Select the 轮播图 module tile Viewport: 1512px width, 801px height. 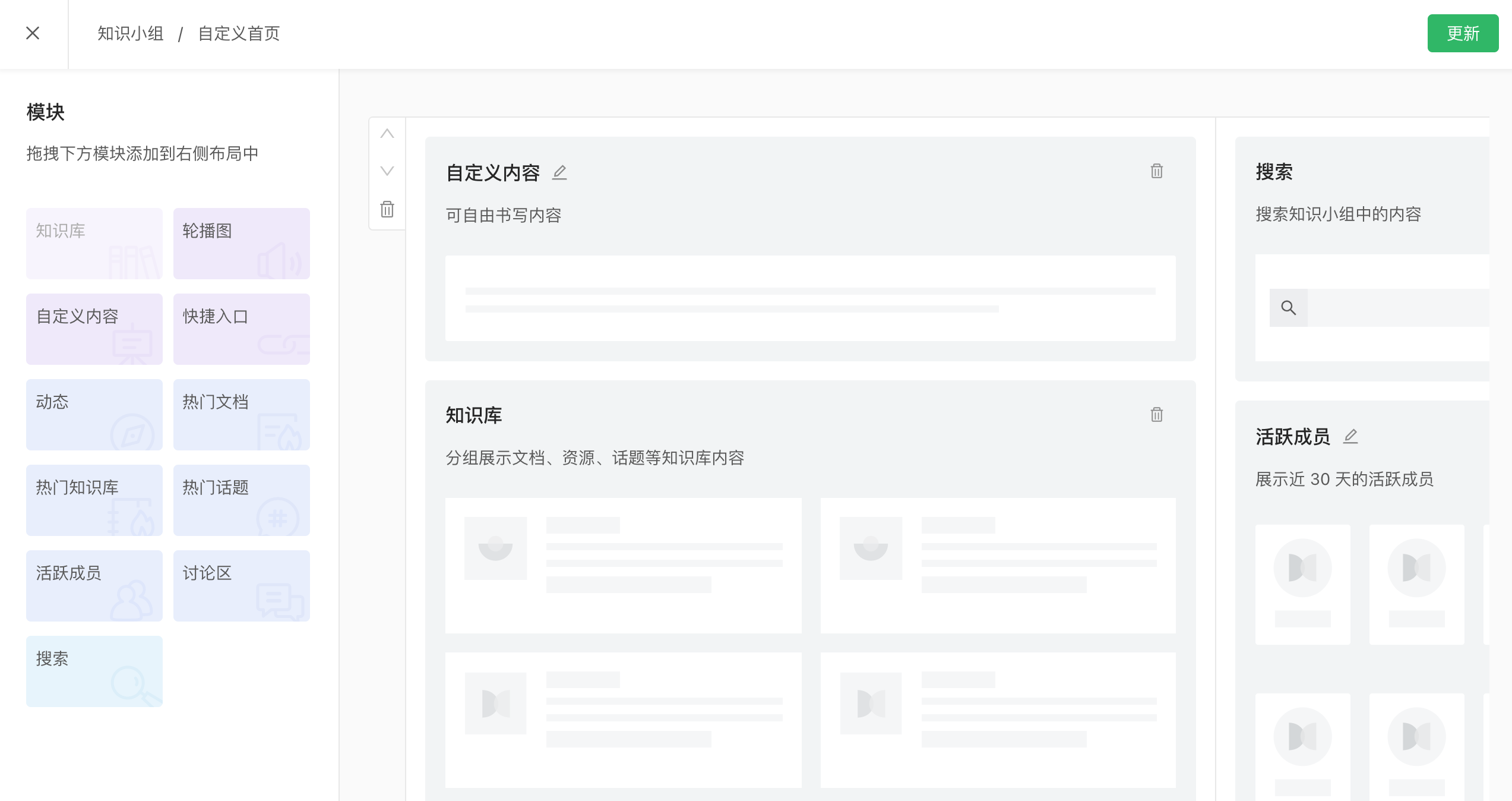pyautogui.click(x=241, y=244)
